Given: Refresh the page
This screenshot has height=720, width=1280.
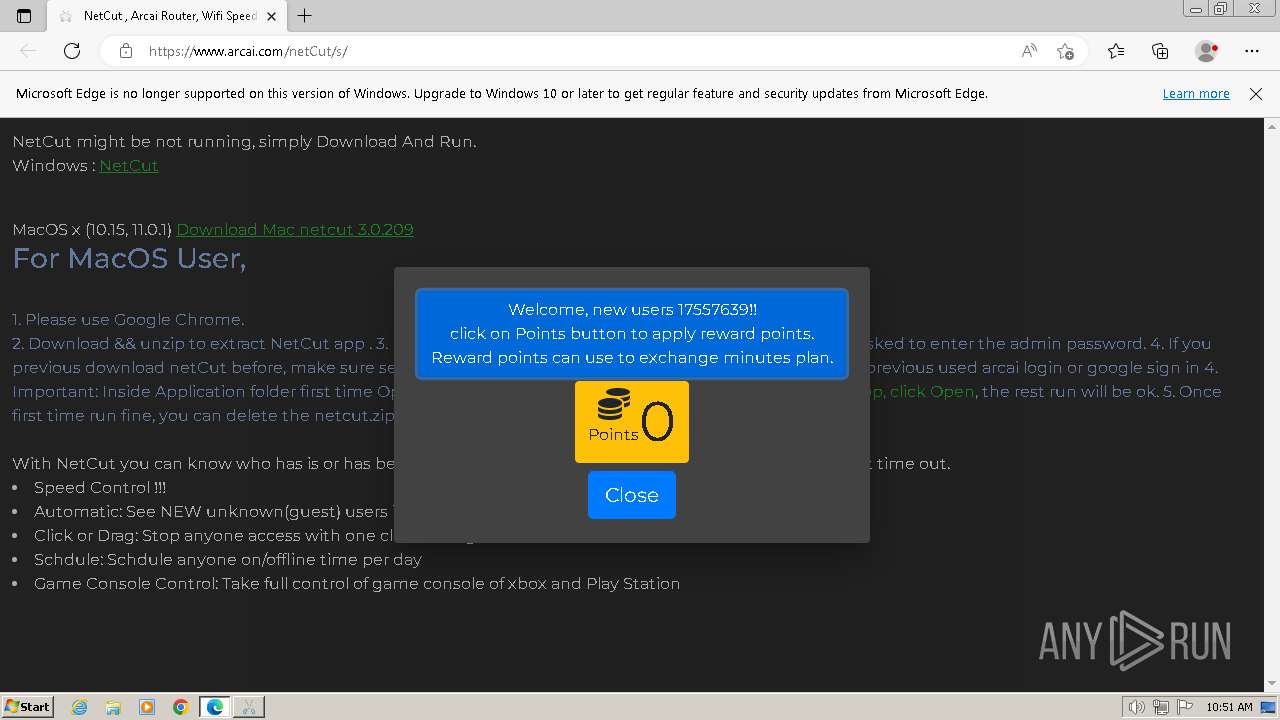Looking at the screenshot, I should coord(72,51).
